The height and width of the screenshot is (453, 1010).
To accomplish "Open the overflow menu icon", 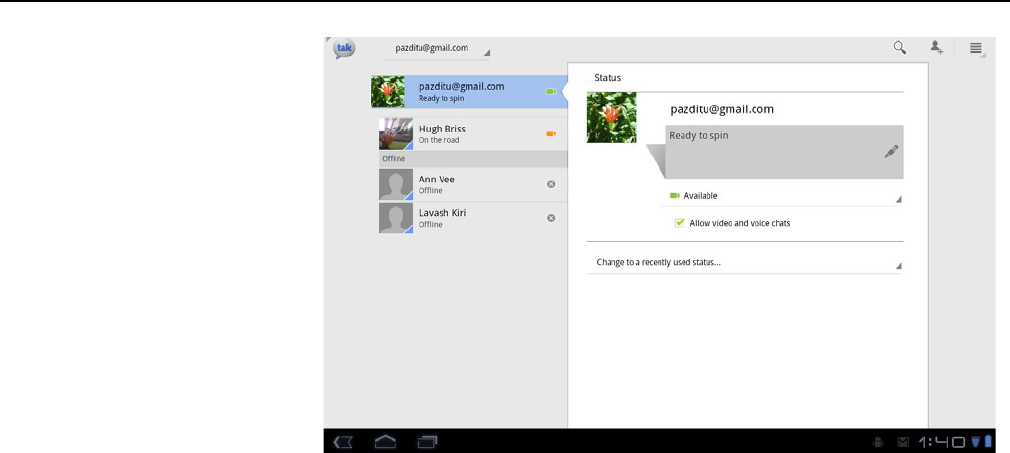I will point(976,48).
